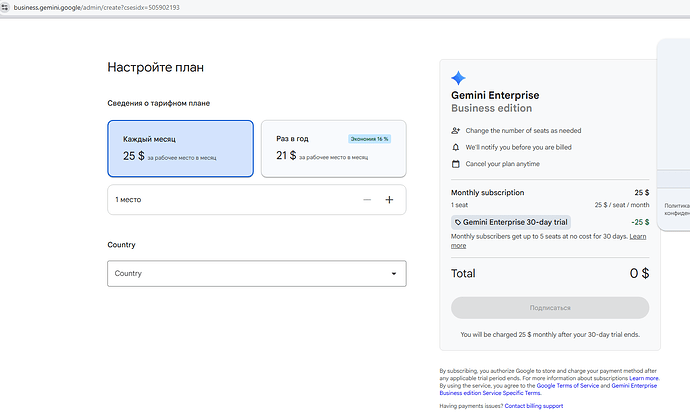Open 'Learn more' link about free seats

tap(638, 237)
